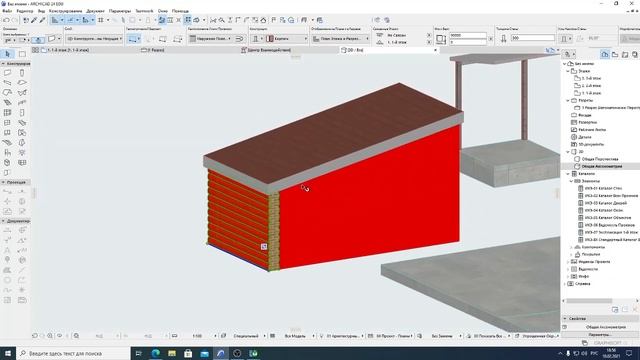
Task: Click the wall height input field
Action: pos(468,35)
